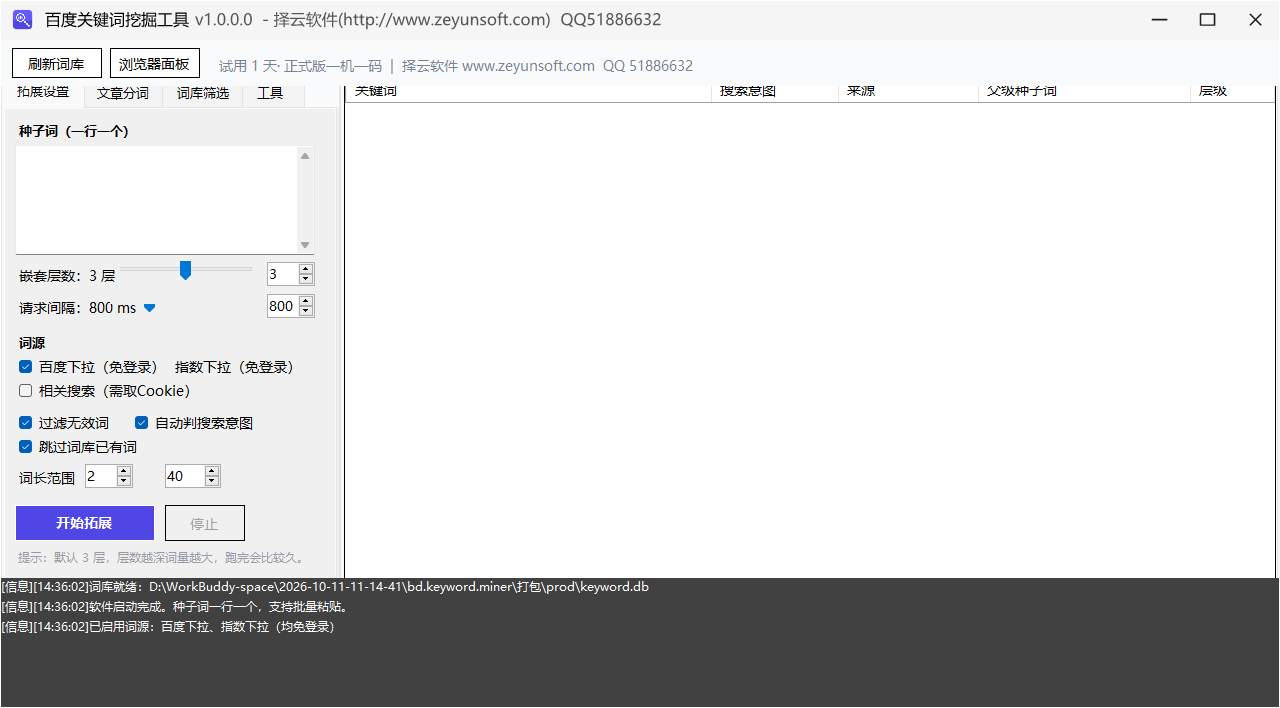1280x708 pixels.
Task: Switch to the 文章分词 tab
Action: coord(123,94)
